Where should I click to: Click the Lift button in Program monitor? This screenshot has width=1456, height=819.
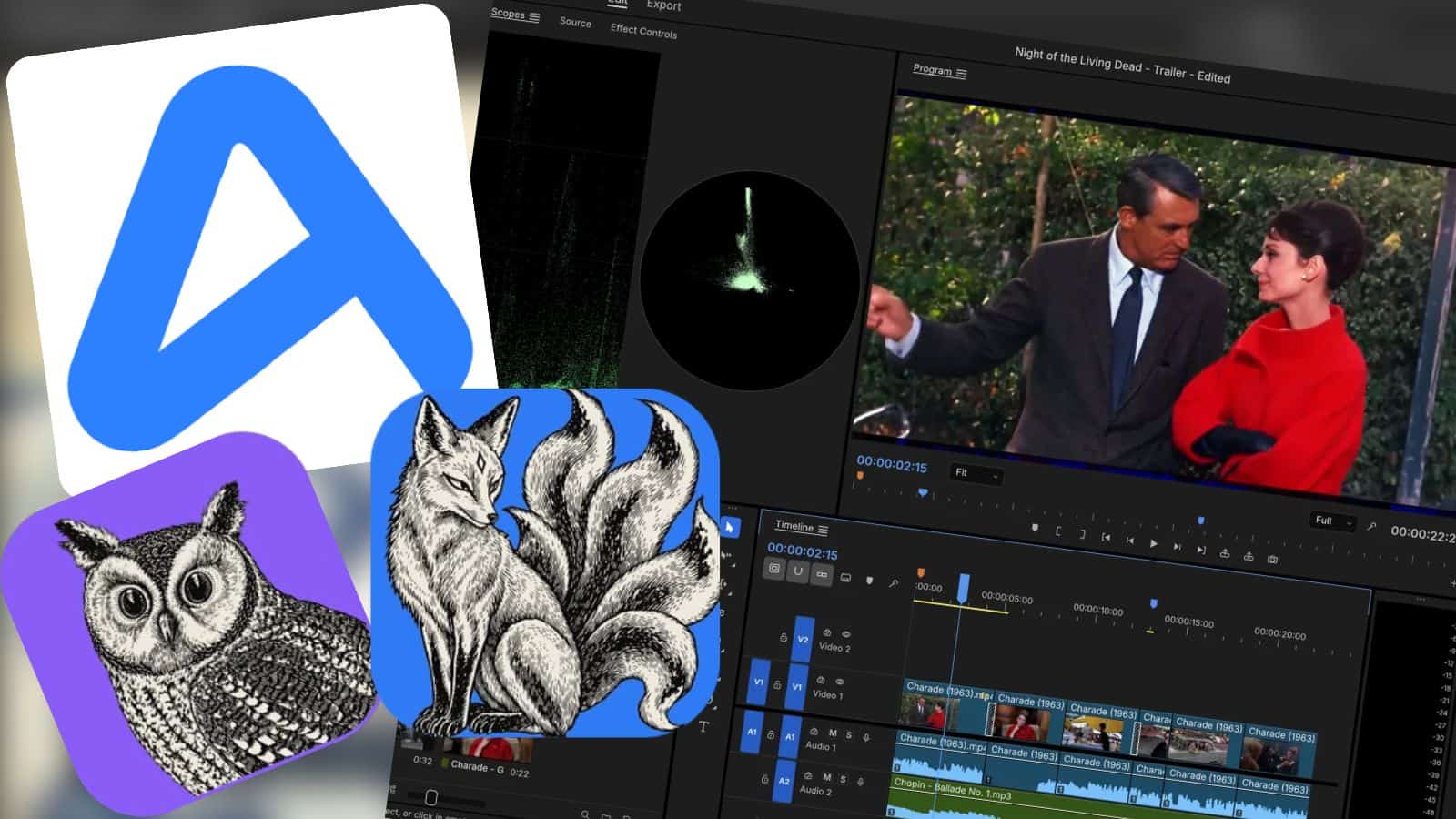[x=1225, y=553]
